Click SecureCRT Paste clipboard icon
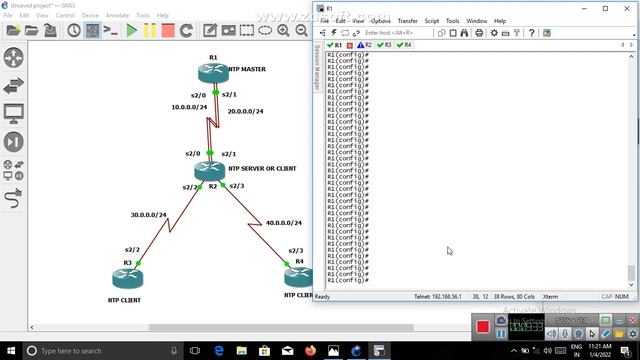 (x=453, y=33)
